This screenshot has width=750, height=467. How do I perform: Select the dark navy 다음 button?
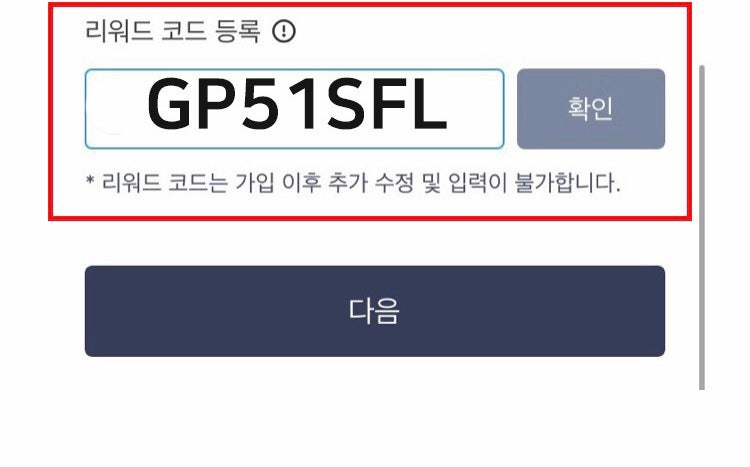pos(375,311)
